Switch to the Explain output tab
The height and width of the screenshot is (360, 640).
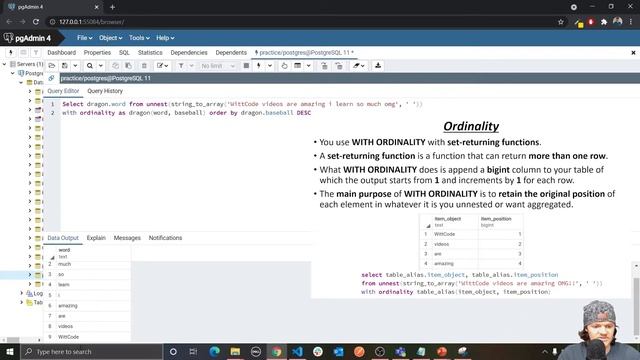point(96,238)
